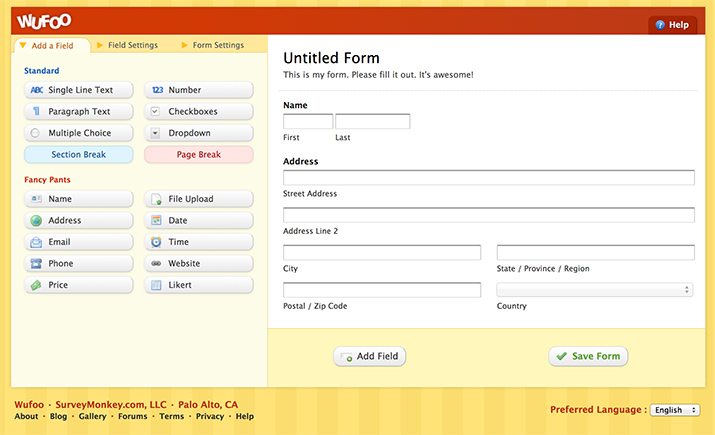The width and height of the screenshot is (715, 435).
Task: Add a Single Line Text field
Action: (x=79, y=90)
